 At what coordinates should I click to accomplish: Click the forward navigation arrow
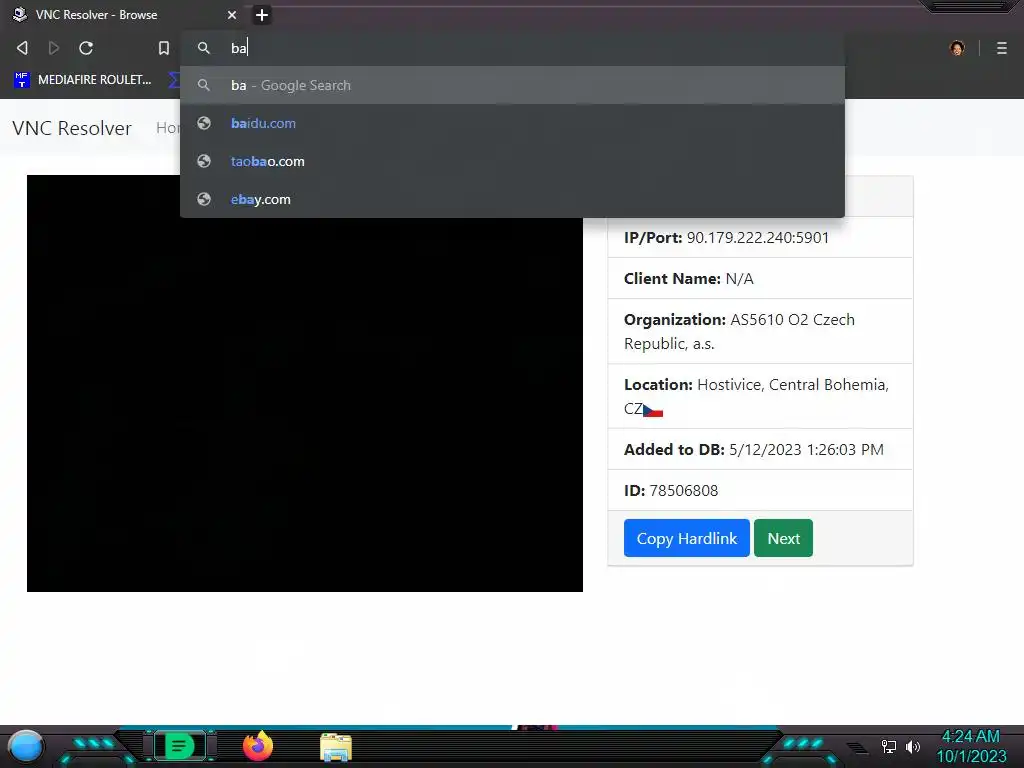[54, 48]
